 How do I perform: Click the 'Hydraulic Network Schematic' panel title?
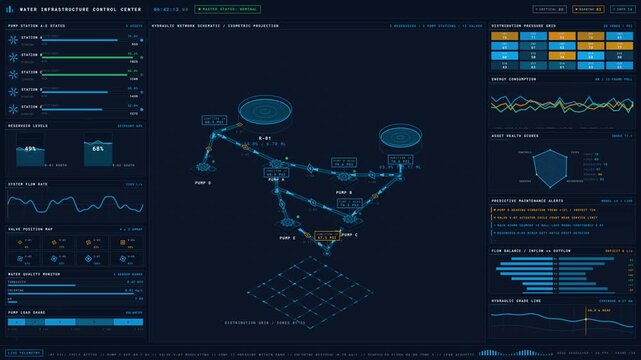coord(215,26)
